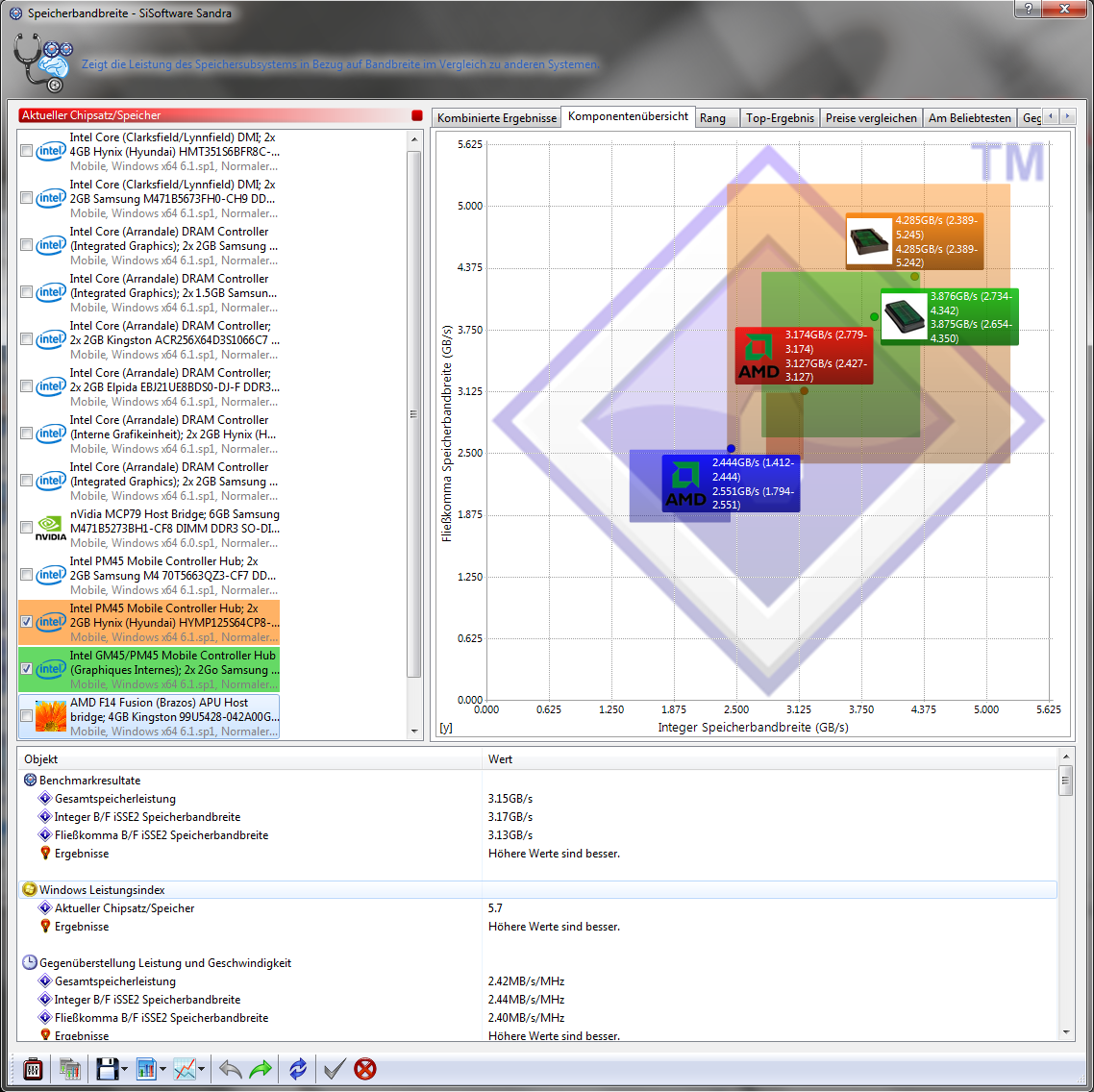Click the floppy disk save icon
This screenshot has height=1092, width=1094.
(108, 1069)
